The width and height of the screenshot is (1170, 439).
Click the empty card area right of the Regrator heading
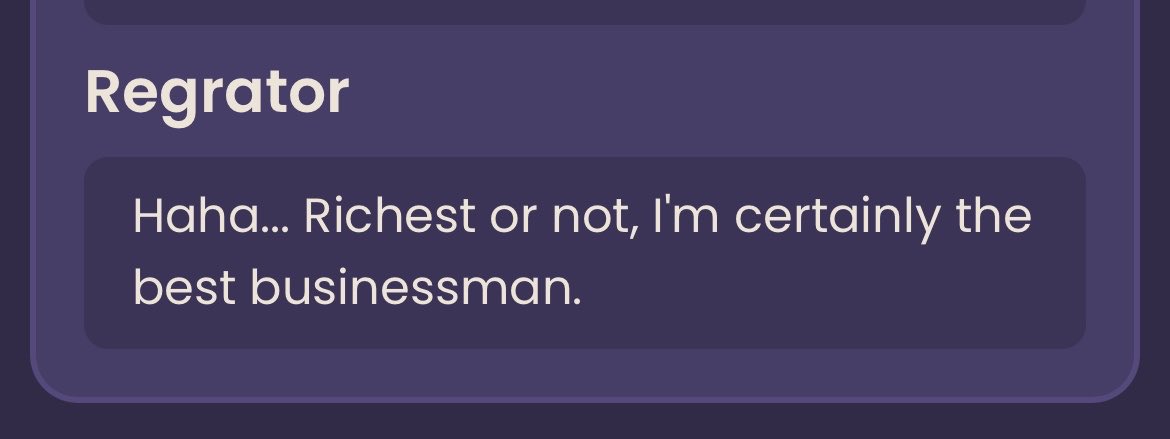716,93
